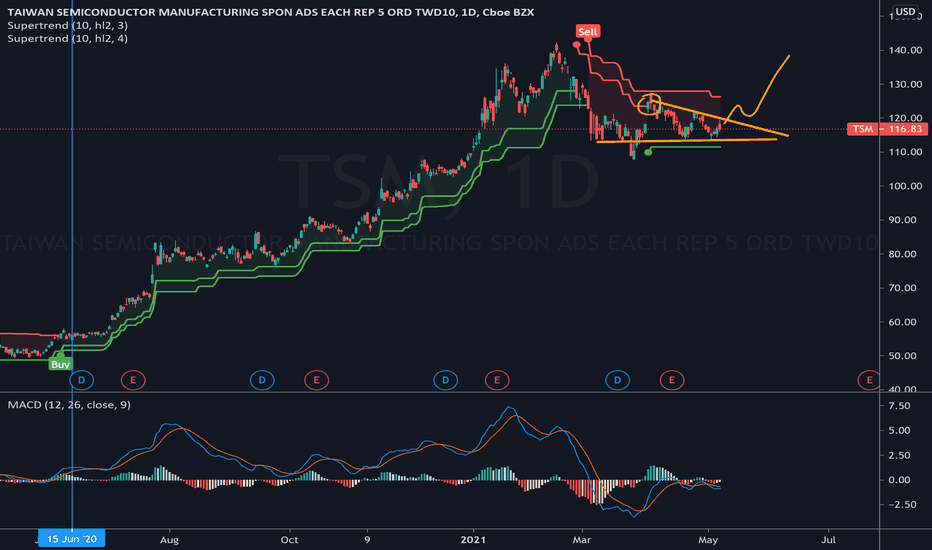Select the Supertrend (10, hl2, 3) legend
The width and height of the screenshot is (932, 550).
click(67, 26)
